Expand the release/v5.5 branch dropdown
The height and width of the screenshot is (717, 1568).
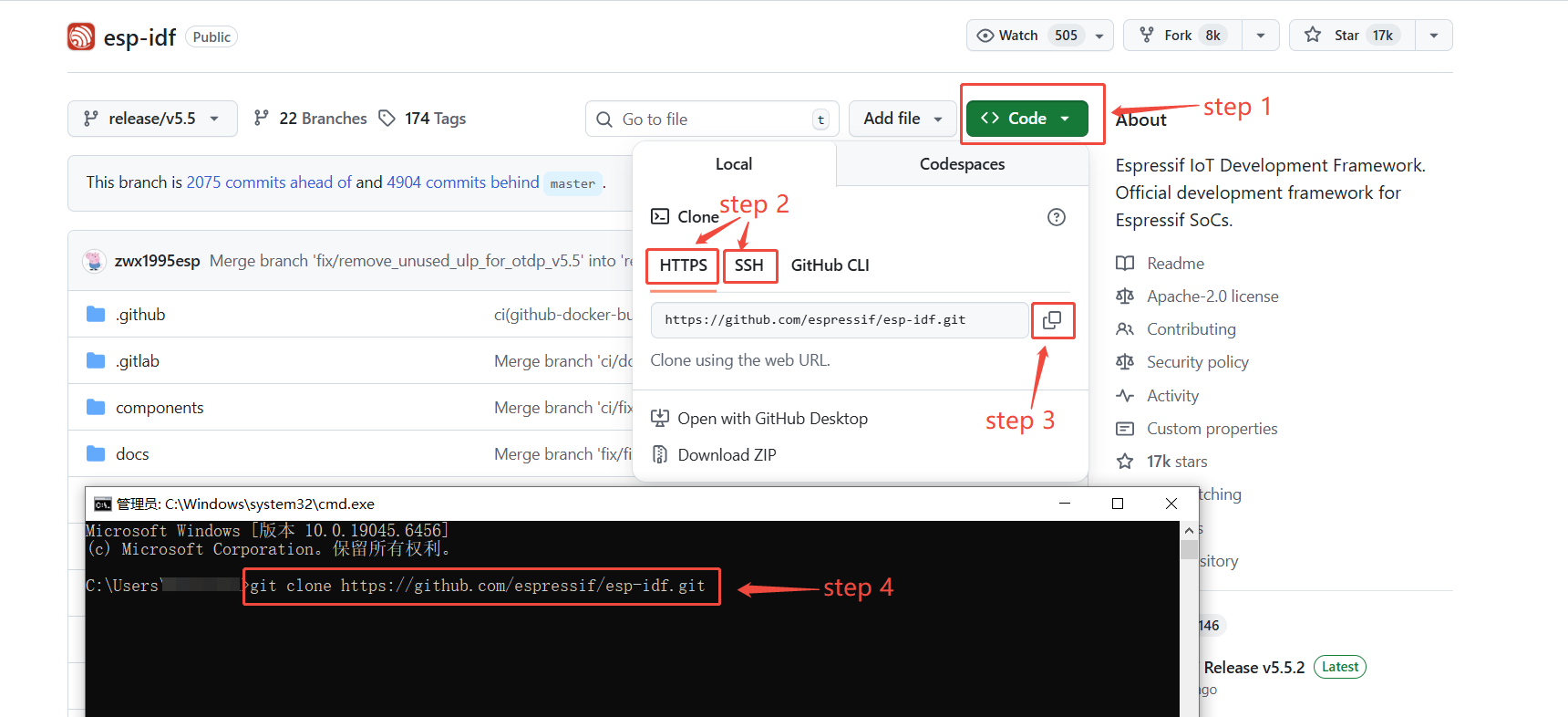click(x=152, y=119)
